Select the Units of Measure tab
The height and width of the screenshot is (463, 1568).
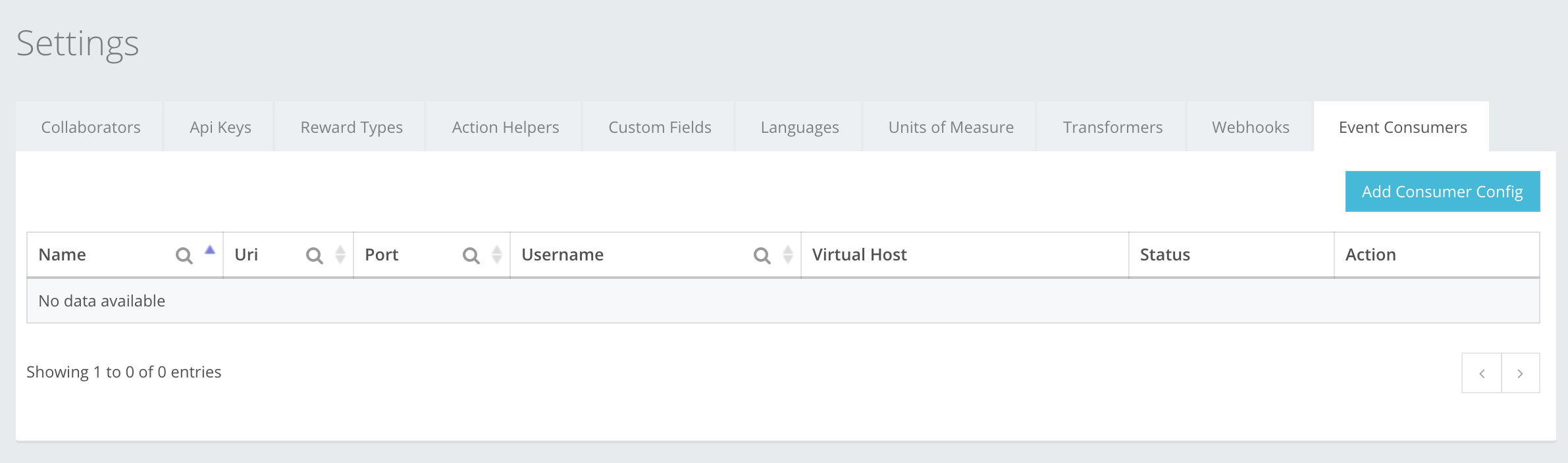click(x=951, y=127)
